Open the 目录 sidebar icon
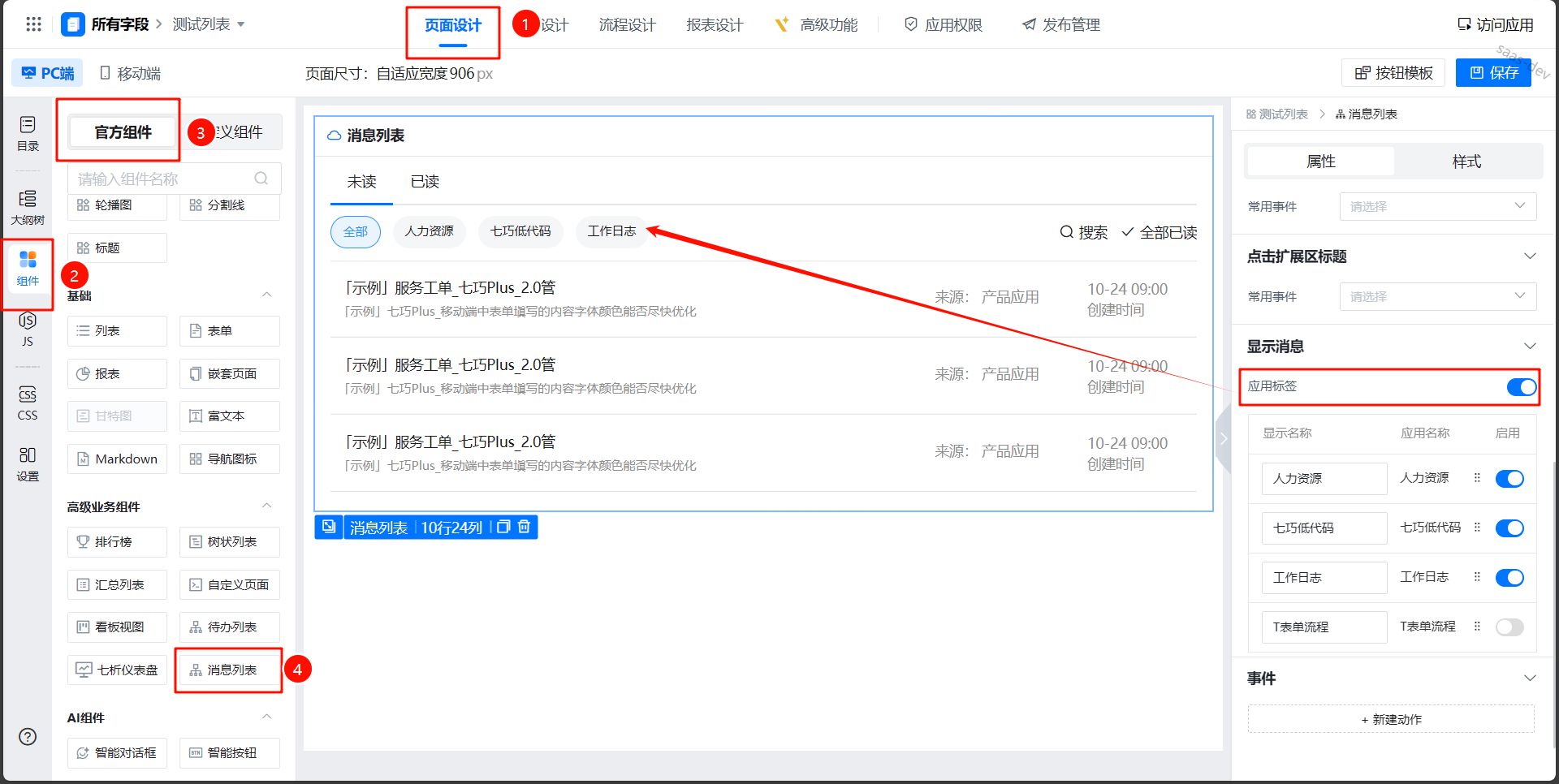Screen dimensions: 1559x784 point(28,133)
